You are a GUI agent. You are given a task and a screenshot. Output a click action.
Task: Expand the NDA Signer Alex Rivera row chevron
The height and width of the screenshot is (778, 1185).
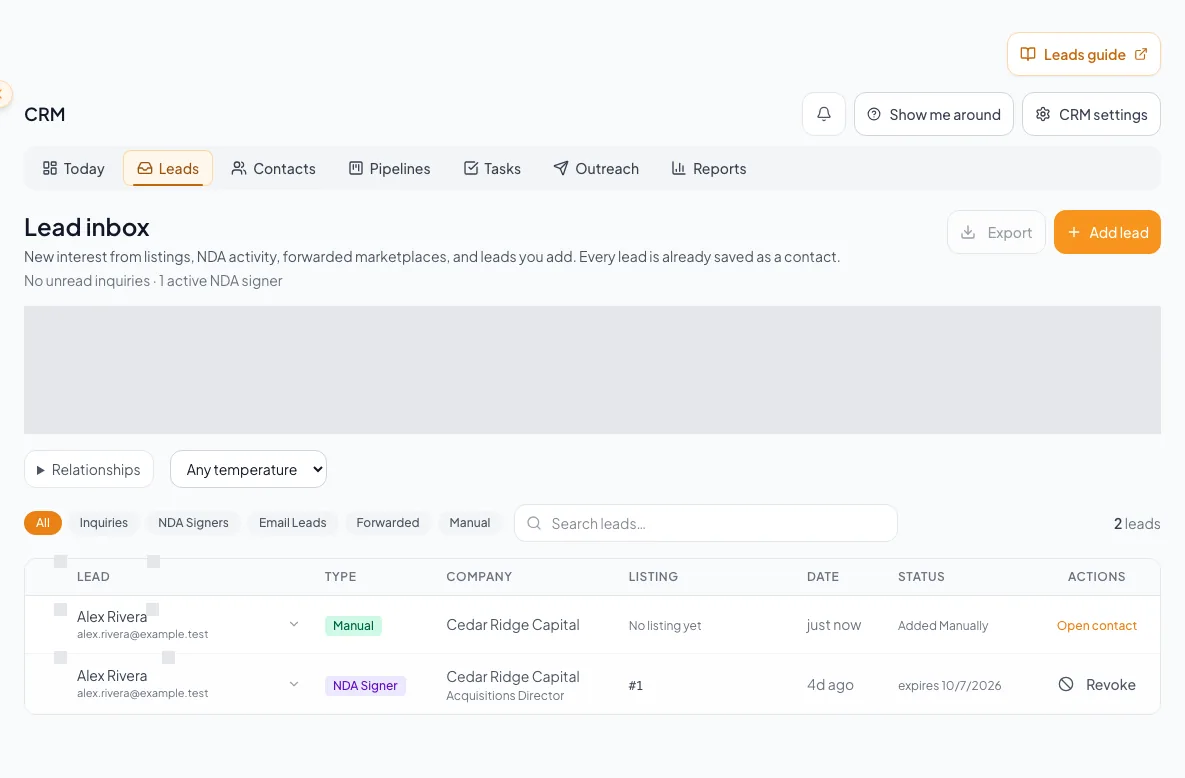pos(294,684)
